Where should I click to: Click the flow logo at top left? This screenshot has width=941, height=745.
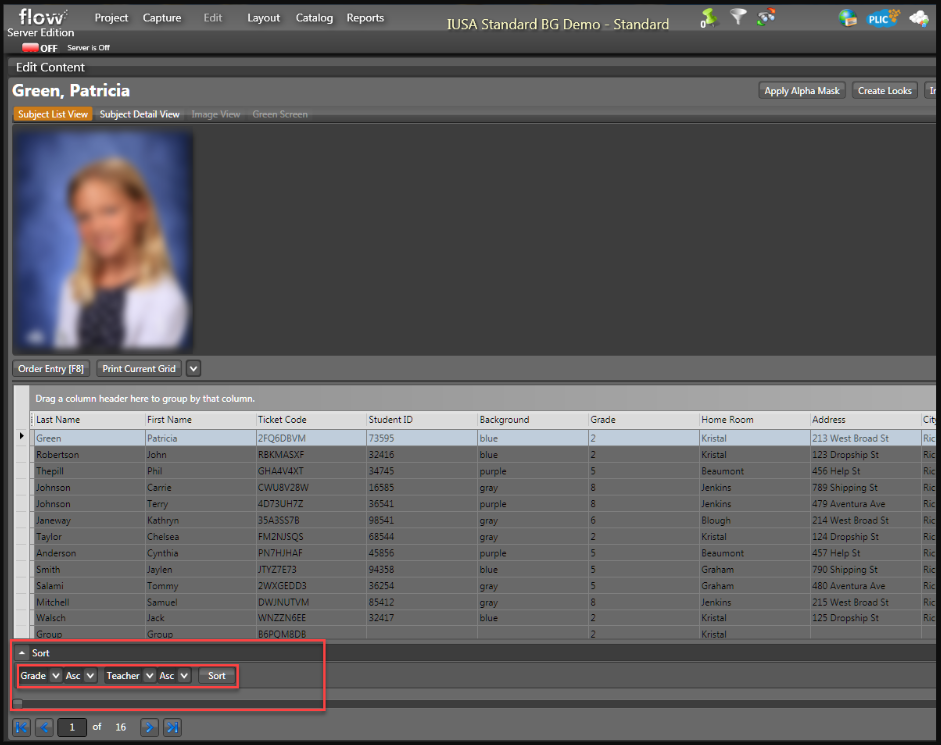[x=42, y=15]
